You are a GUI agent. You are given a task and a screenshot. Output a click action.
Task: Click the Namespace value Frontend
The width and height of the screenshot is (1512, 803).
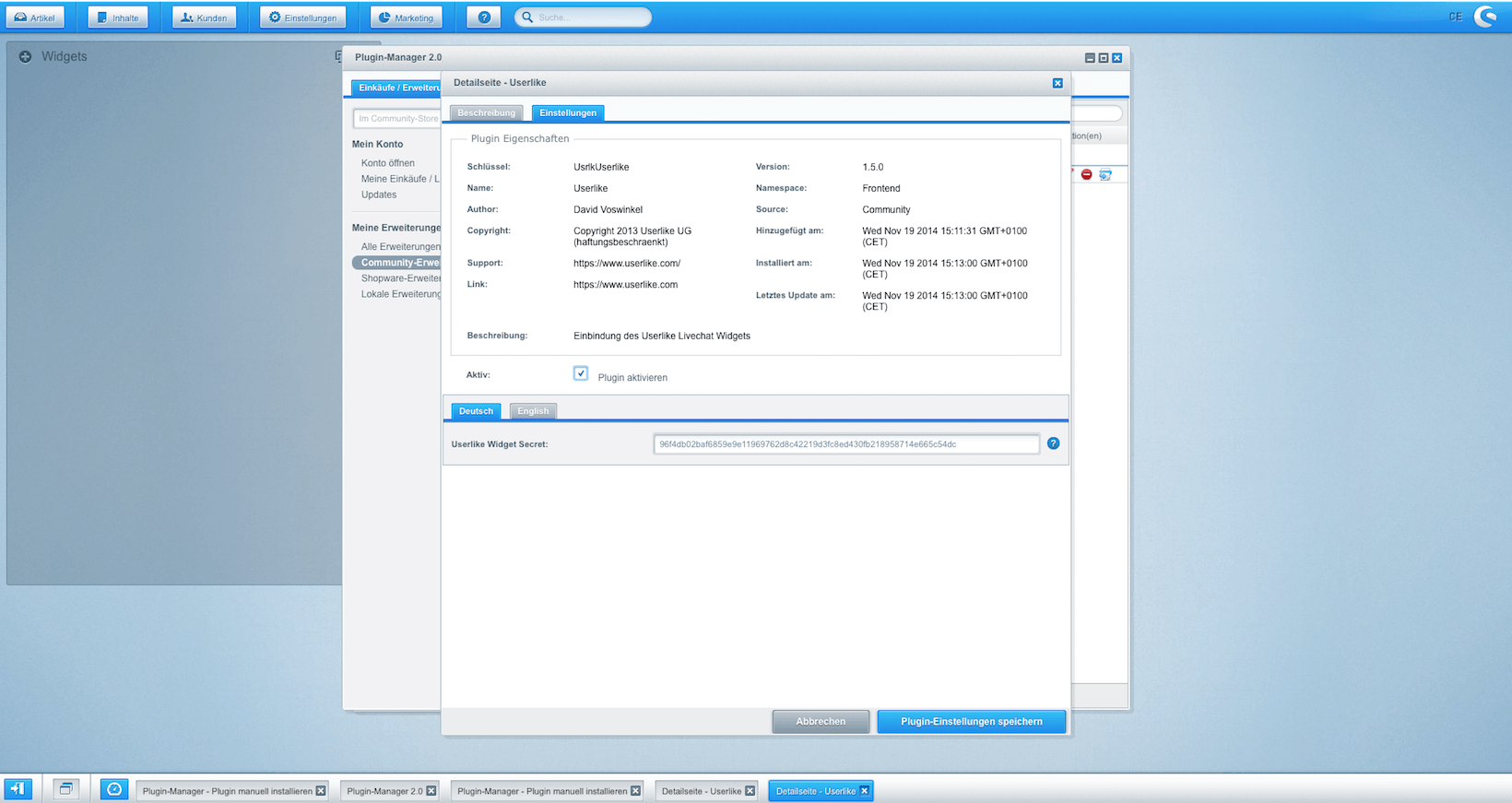pyautogui.click(x=881, y=188)
